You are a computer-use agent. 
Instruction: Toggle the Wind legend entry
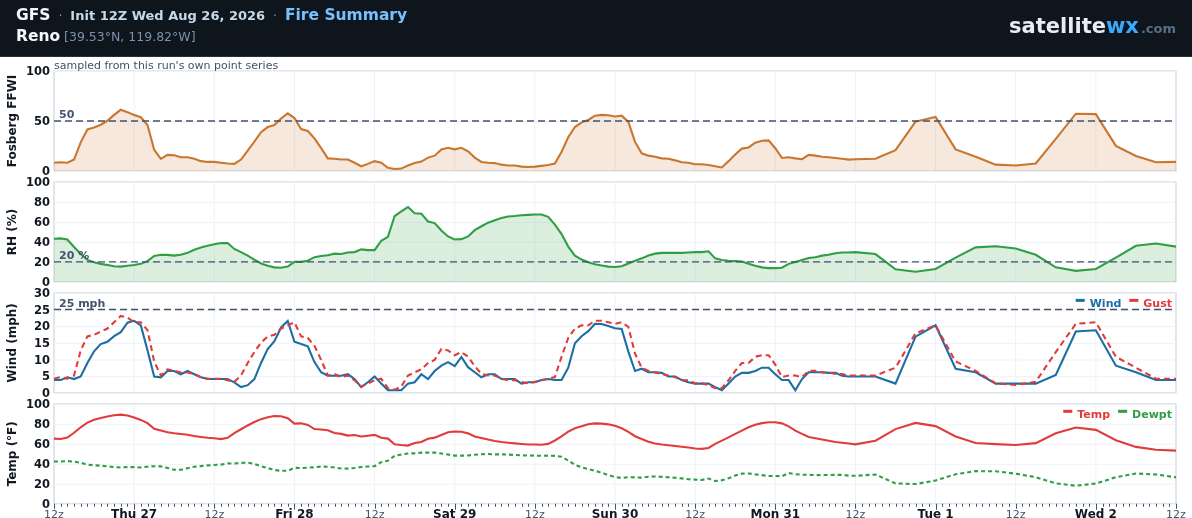[1098, 303]
